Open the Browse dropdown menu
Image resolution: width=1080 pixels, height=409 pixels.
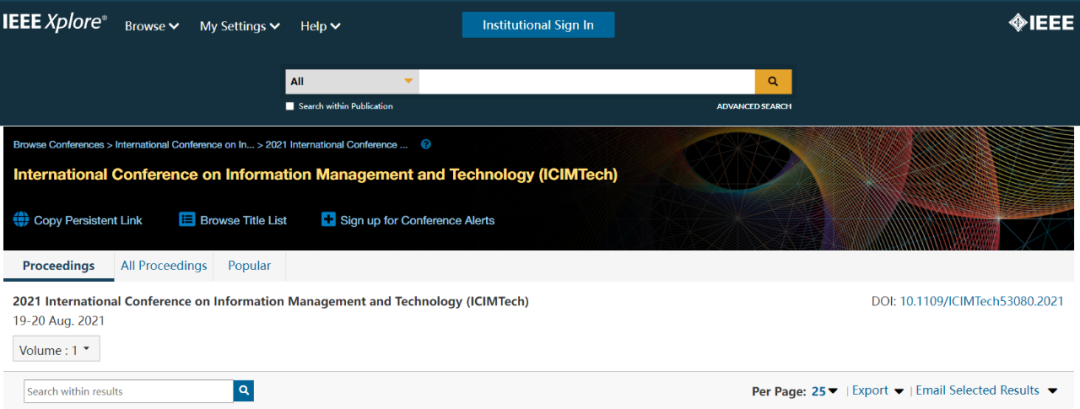click(152, 26)
